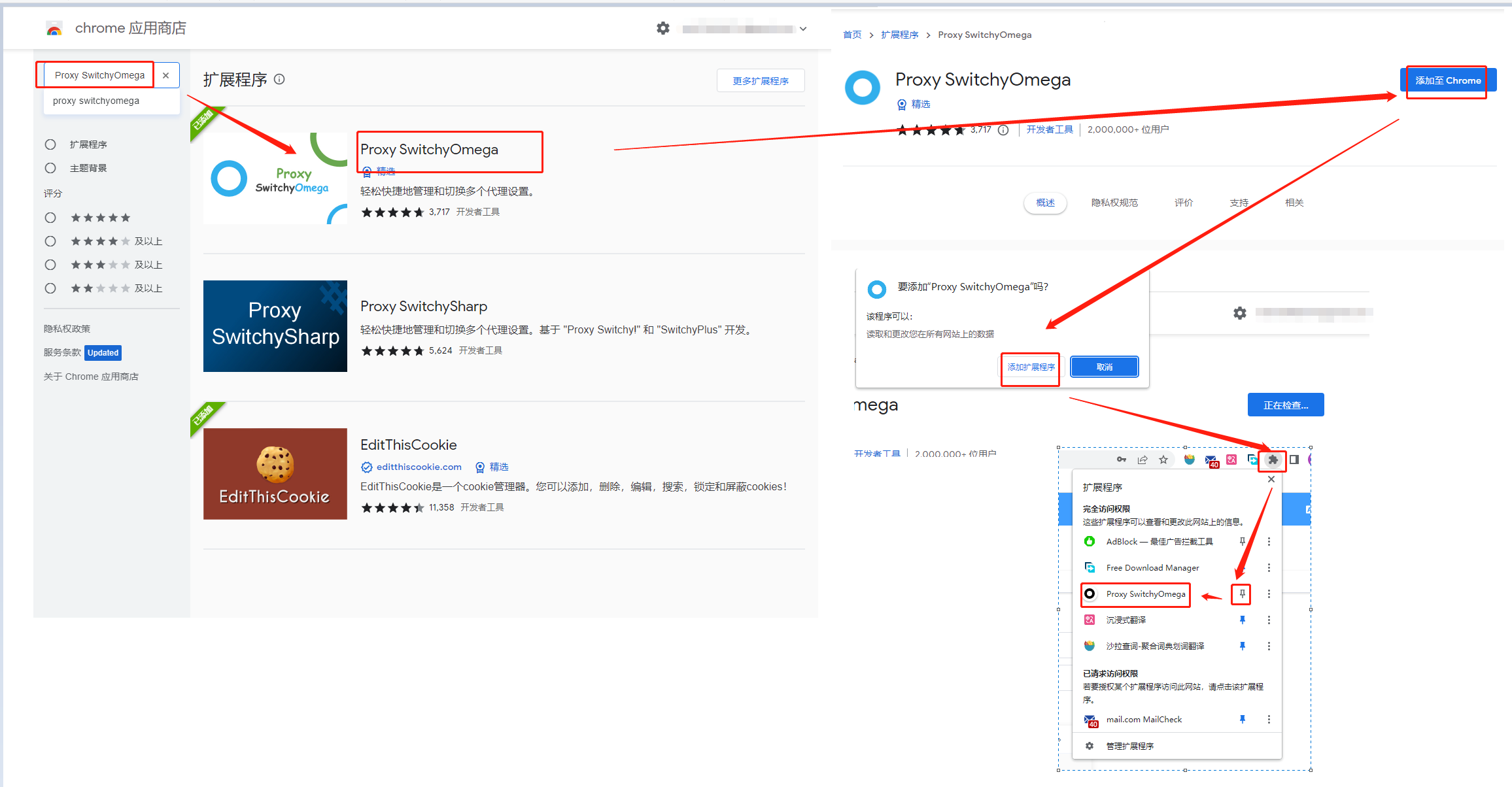Select the 扩展程序 radio filter
This screenshot has width=1512, height=787.
click(x=50, y=144)
